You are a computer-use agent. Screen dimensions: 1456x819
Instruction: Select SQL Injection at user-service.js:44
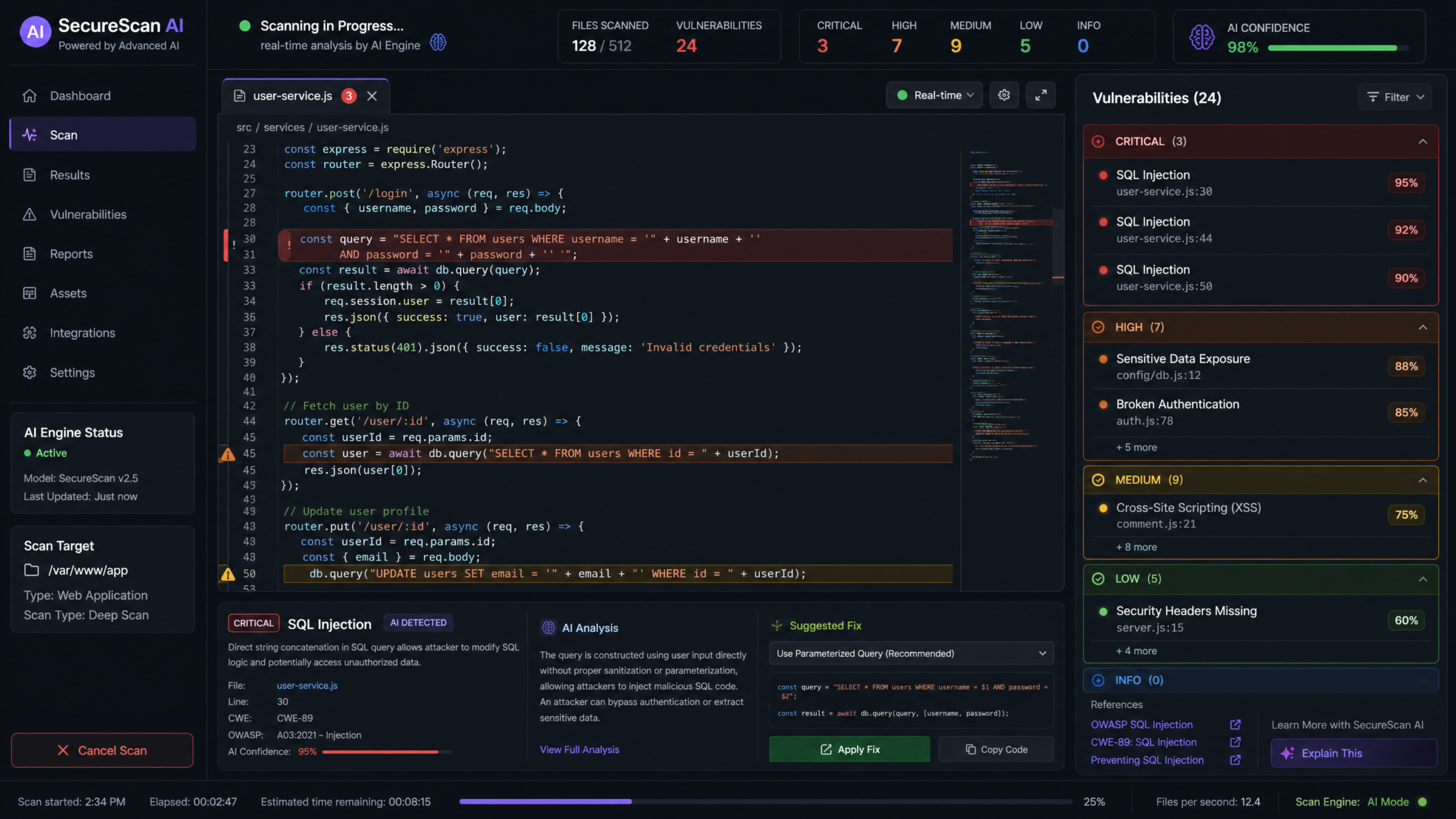point(1260,230)
